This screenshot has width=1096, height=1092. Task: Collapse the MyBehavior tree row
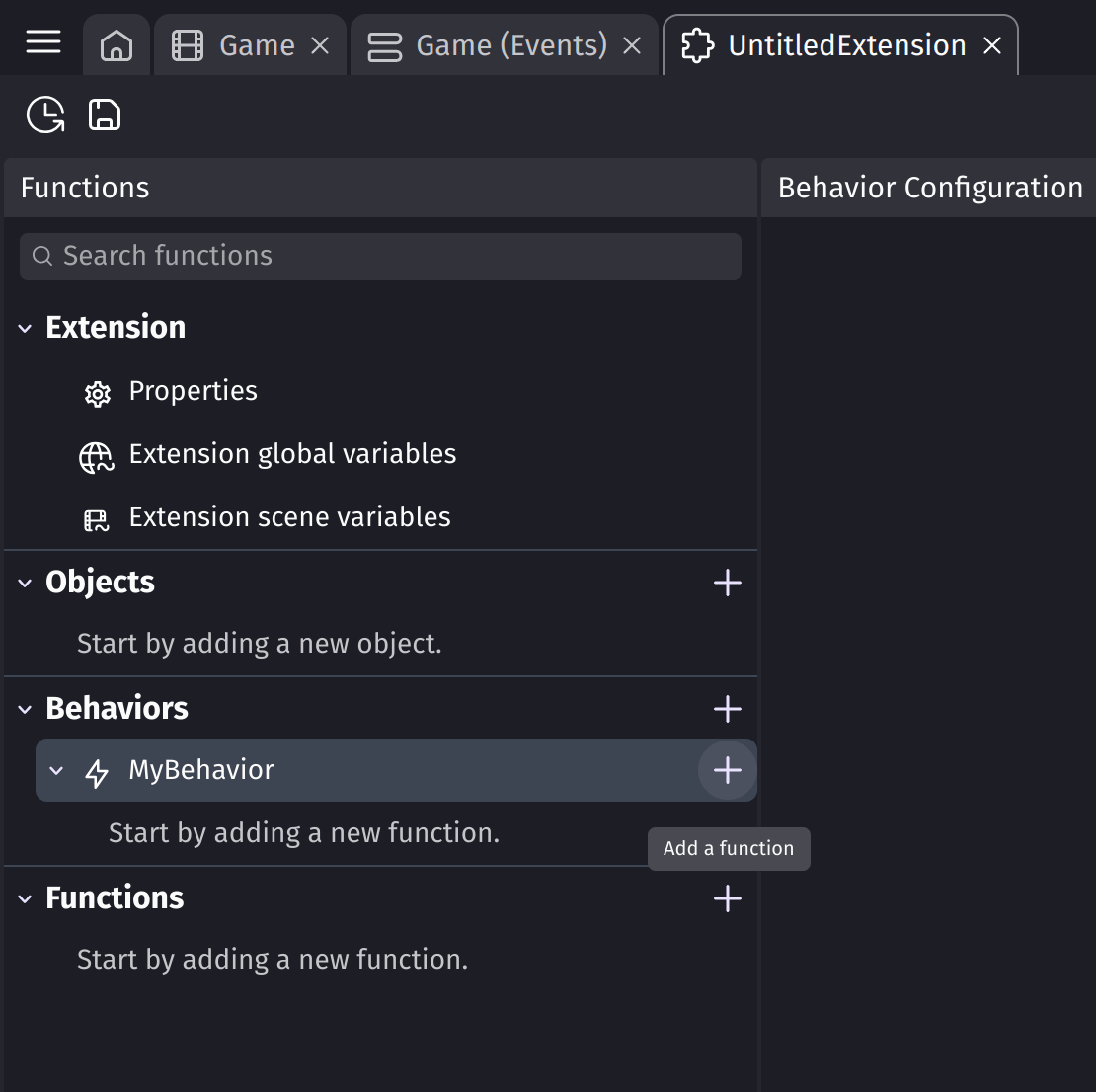click(56, 770)
